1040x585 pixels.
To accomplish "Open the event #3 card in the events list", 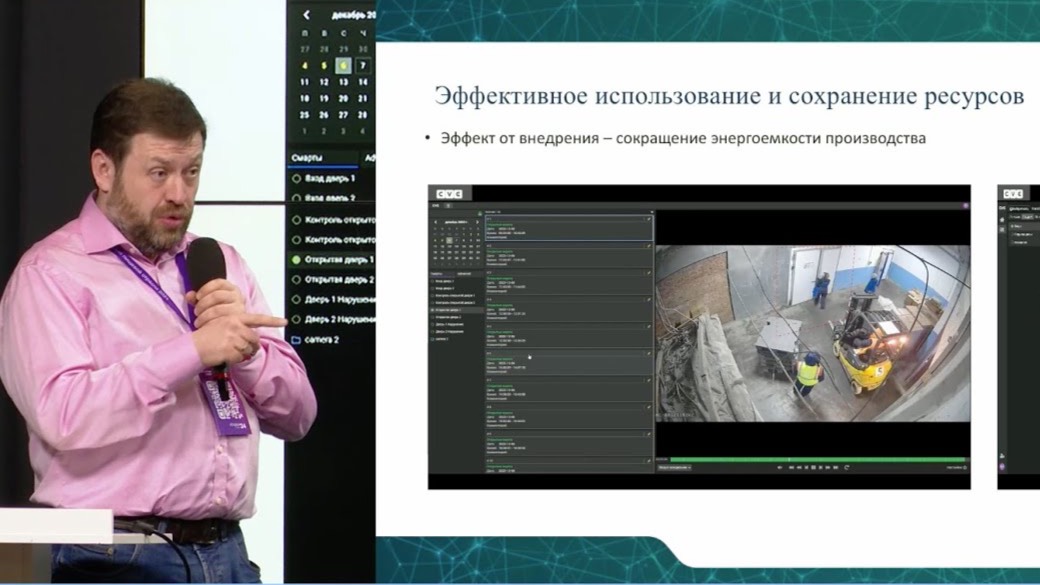I will tap(569, 282).
